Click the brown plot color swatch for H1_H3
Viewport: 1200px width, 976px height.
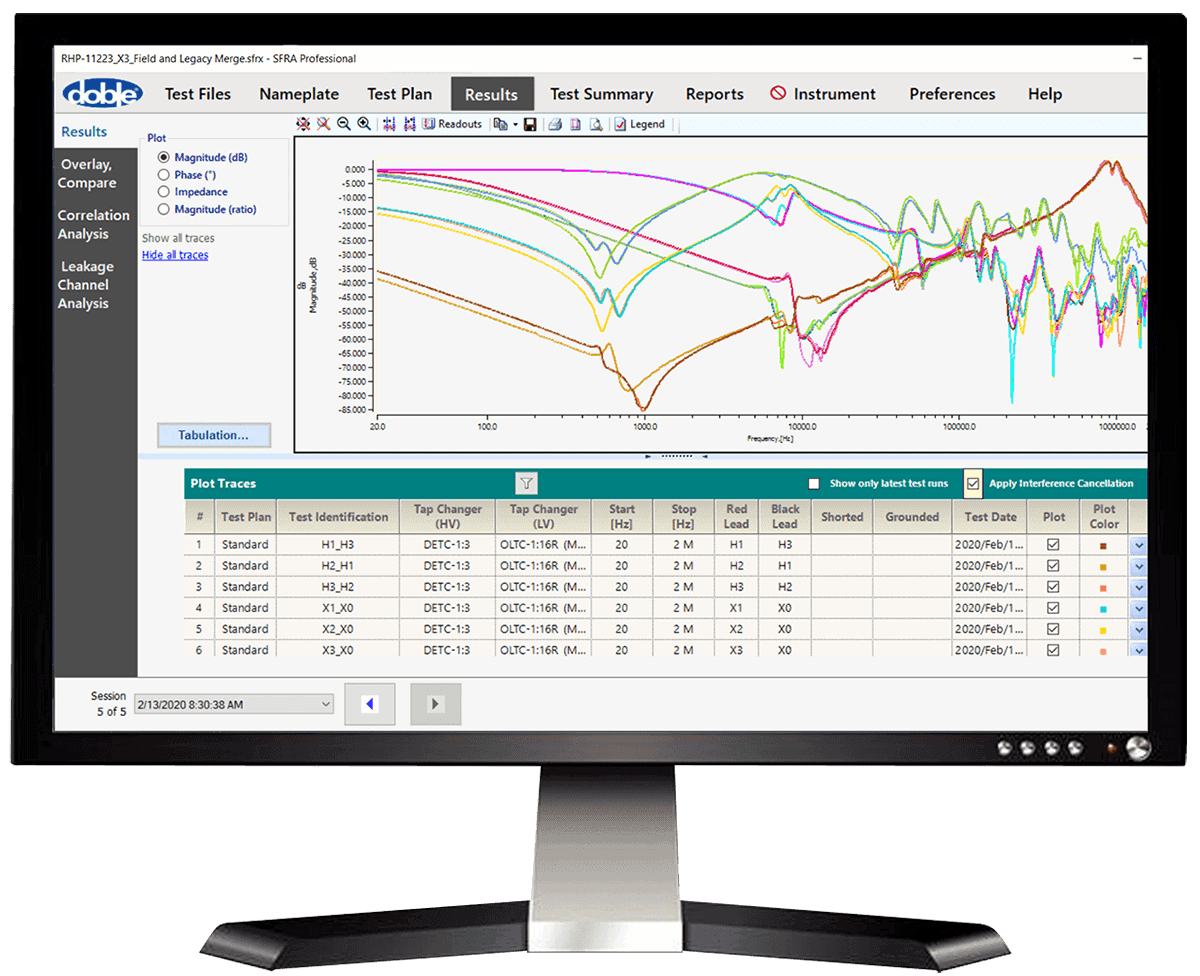[1104, 546]
